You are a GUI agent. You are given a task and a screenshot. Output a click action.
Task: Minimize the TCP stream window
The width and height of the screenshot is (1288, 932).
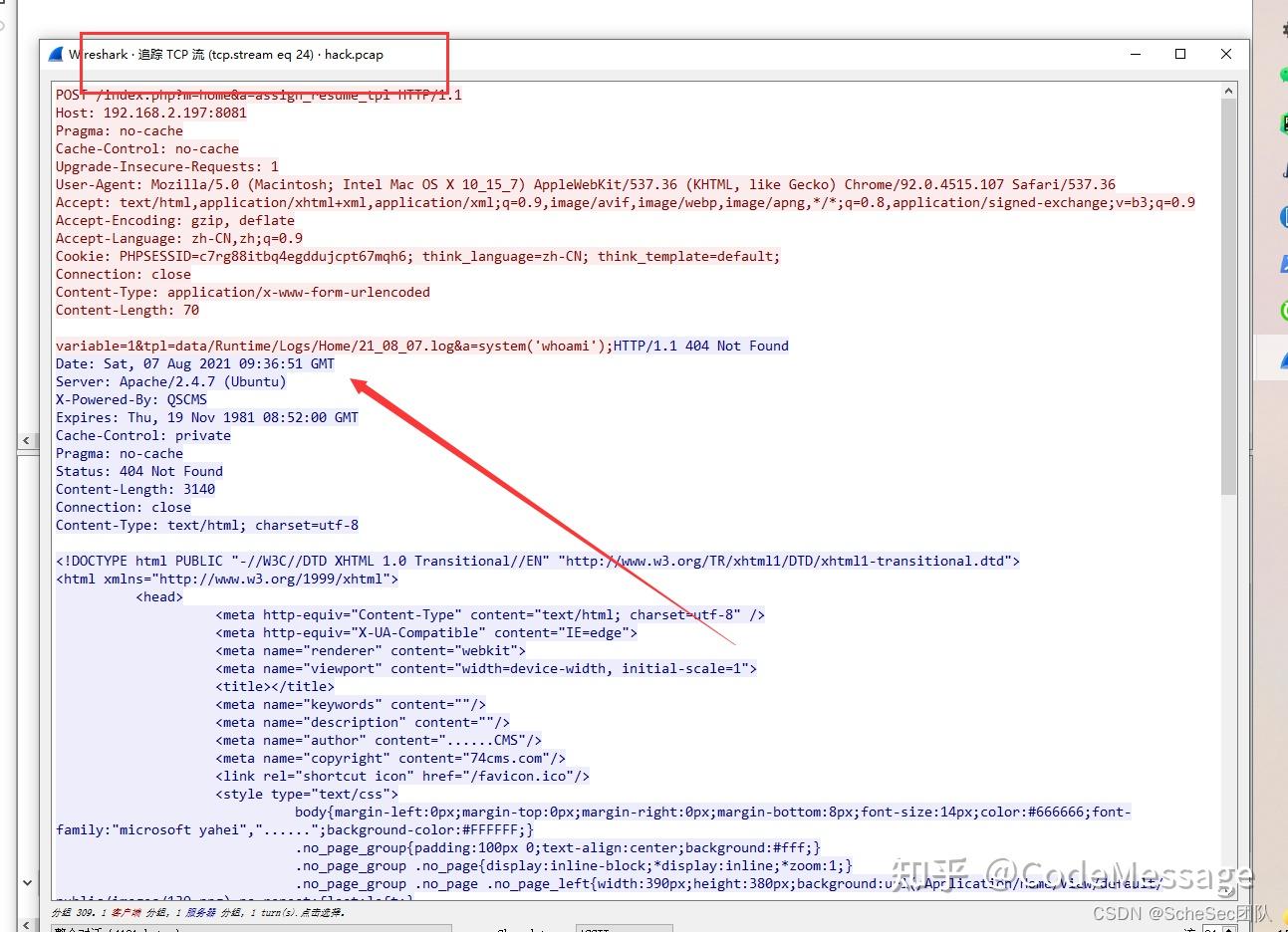tap(1135, 55)
